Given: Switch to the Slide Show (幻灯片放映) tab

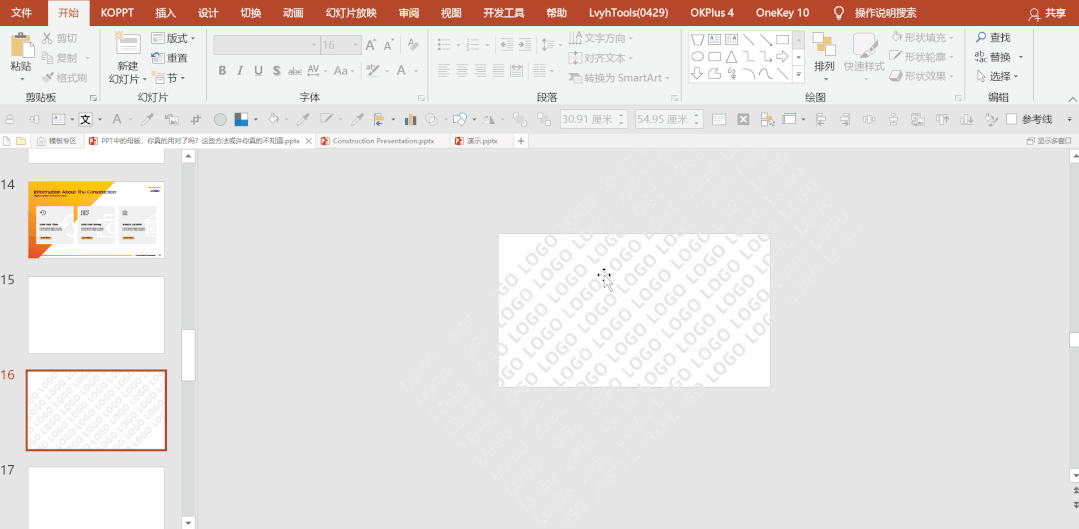Looking at the screenshot, I should [351, 13].
